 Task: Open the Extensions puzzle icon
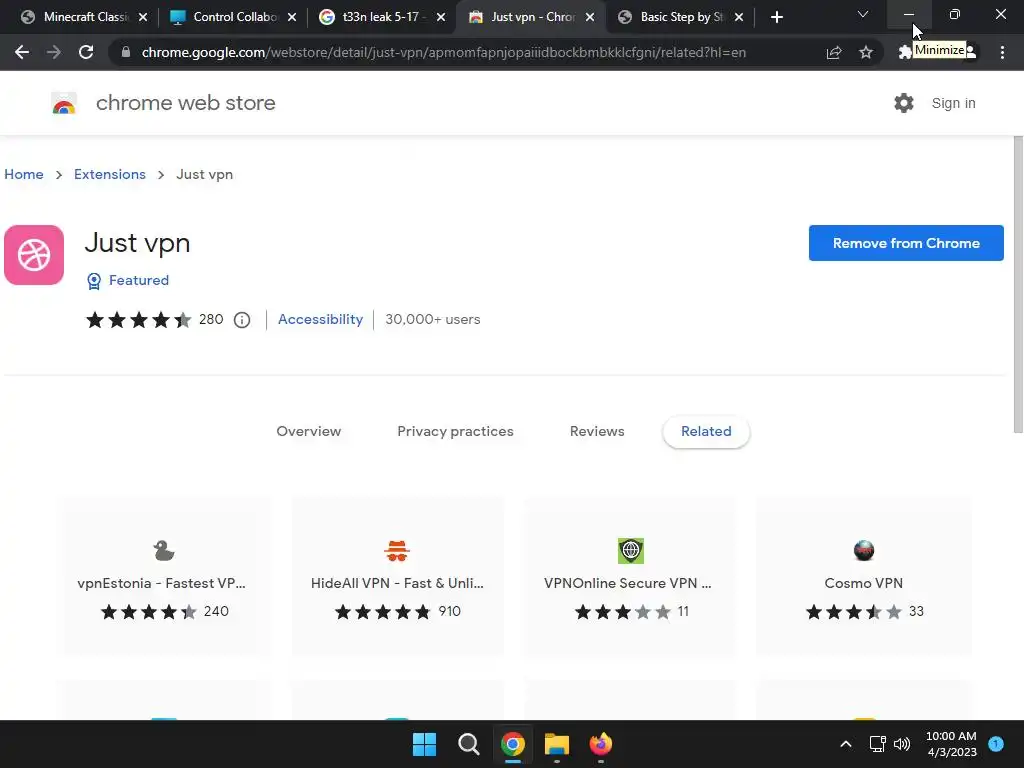904,52
